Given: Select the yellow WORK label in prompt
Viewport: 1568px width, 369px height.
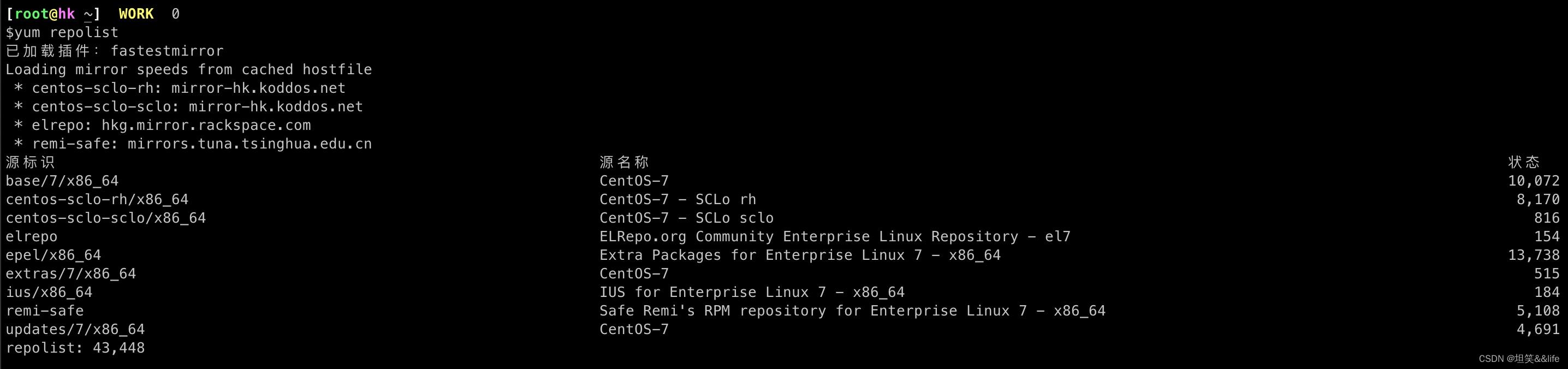Looking at the screenshot, I should (136, 14).
